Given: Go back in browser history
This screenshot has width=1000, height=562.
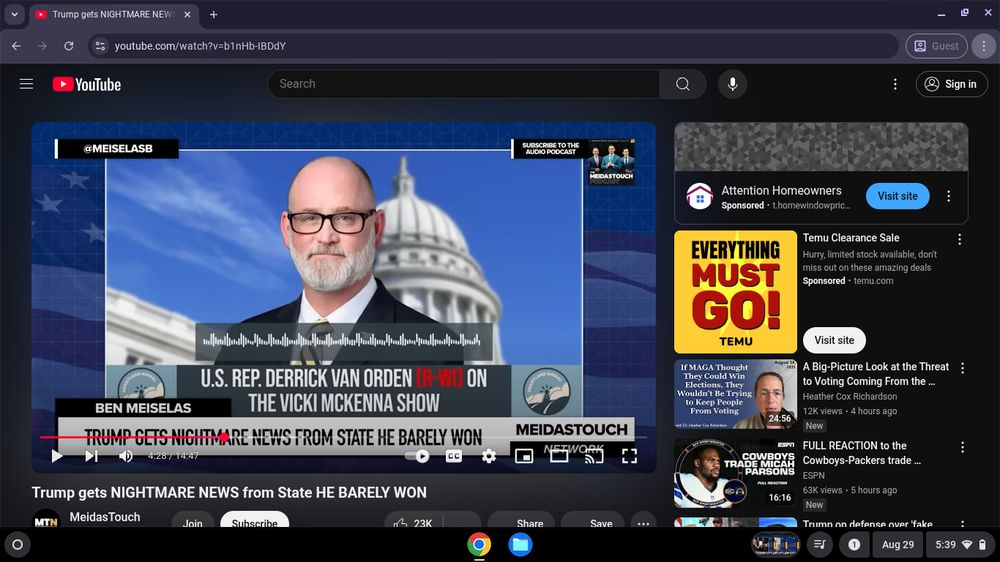Looking at the screenshot, I should coord(17,46).
